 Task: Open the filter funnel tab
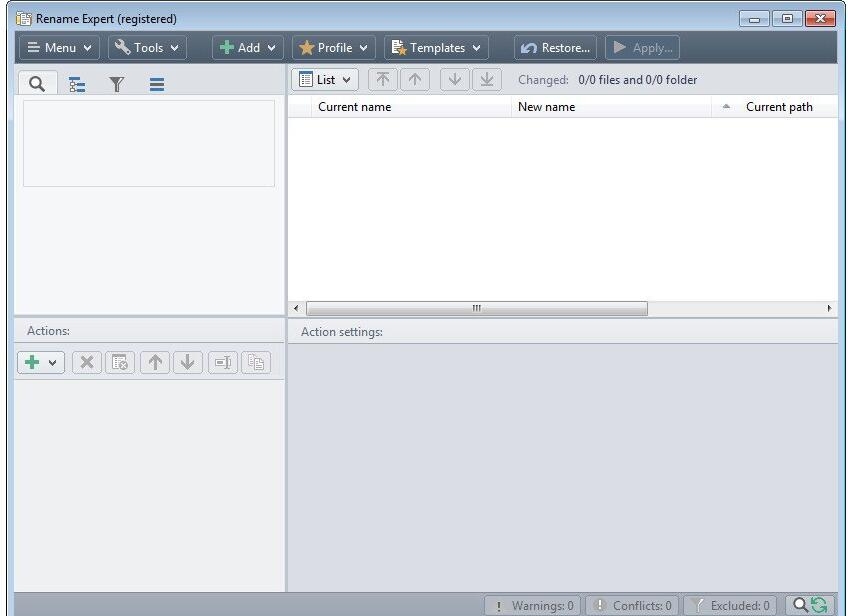pos(117,84)
